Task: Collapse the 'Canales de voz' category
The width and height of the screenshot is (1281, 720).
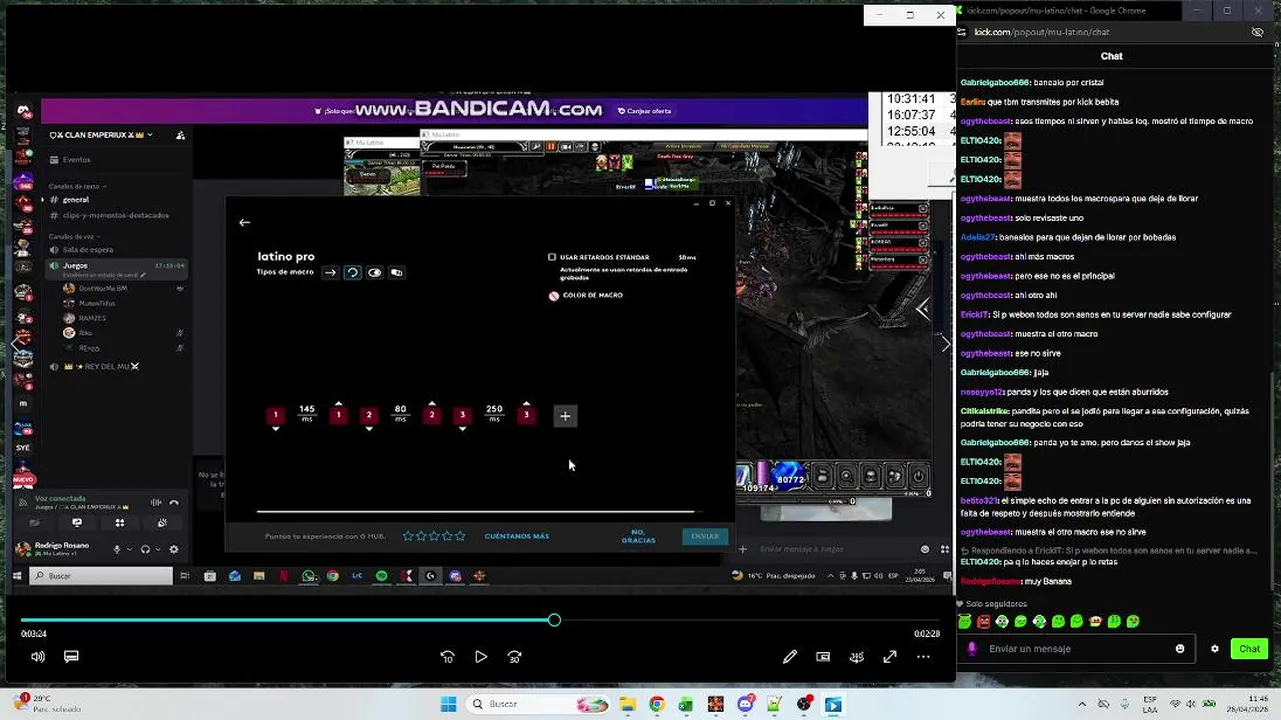Action: tap(72, 236)
